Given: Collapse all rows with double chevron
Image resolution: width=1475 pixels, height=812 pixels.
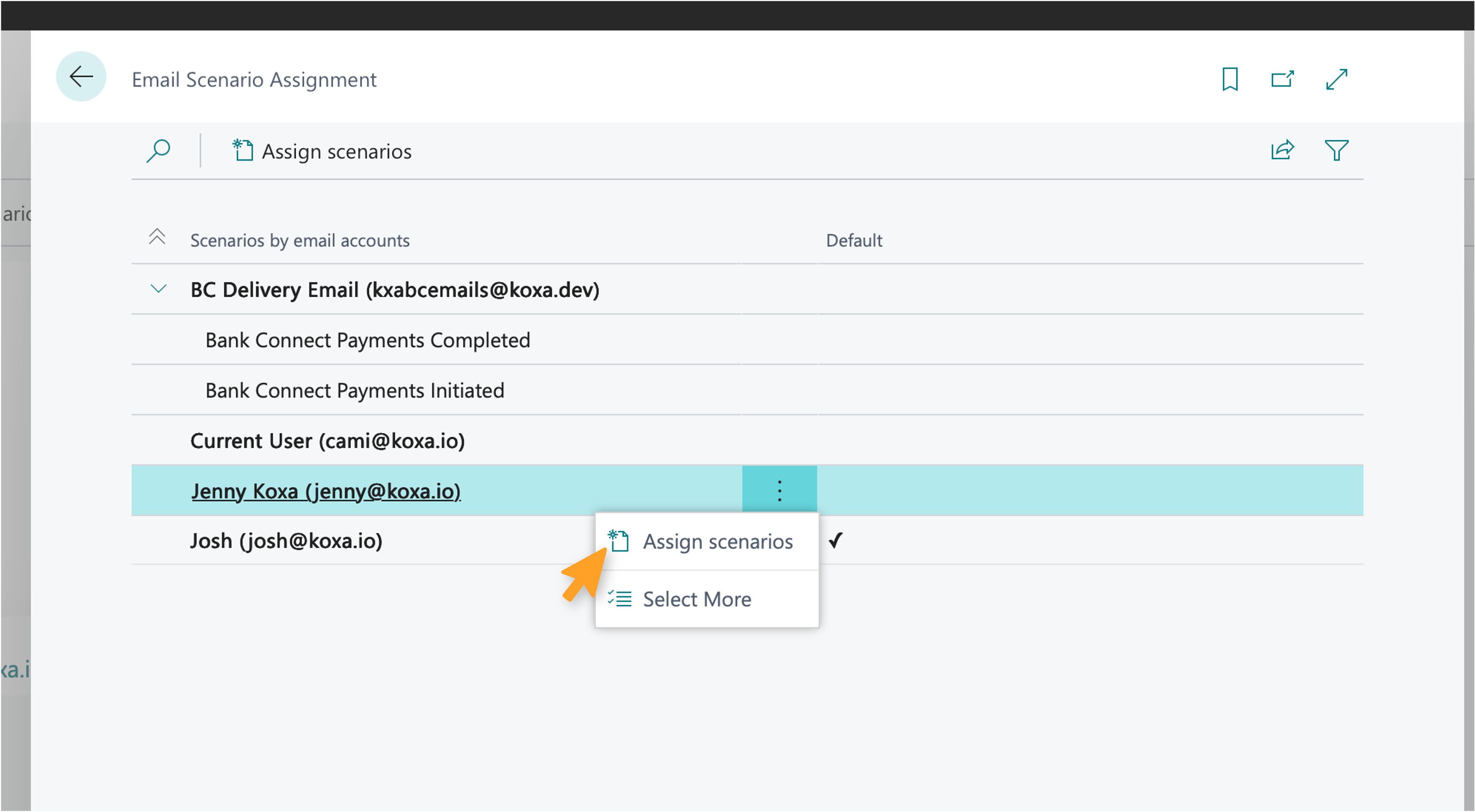Looking at the screenshot, I should 157,237.
